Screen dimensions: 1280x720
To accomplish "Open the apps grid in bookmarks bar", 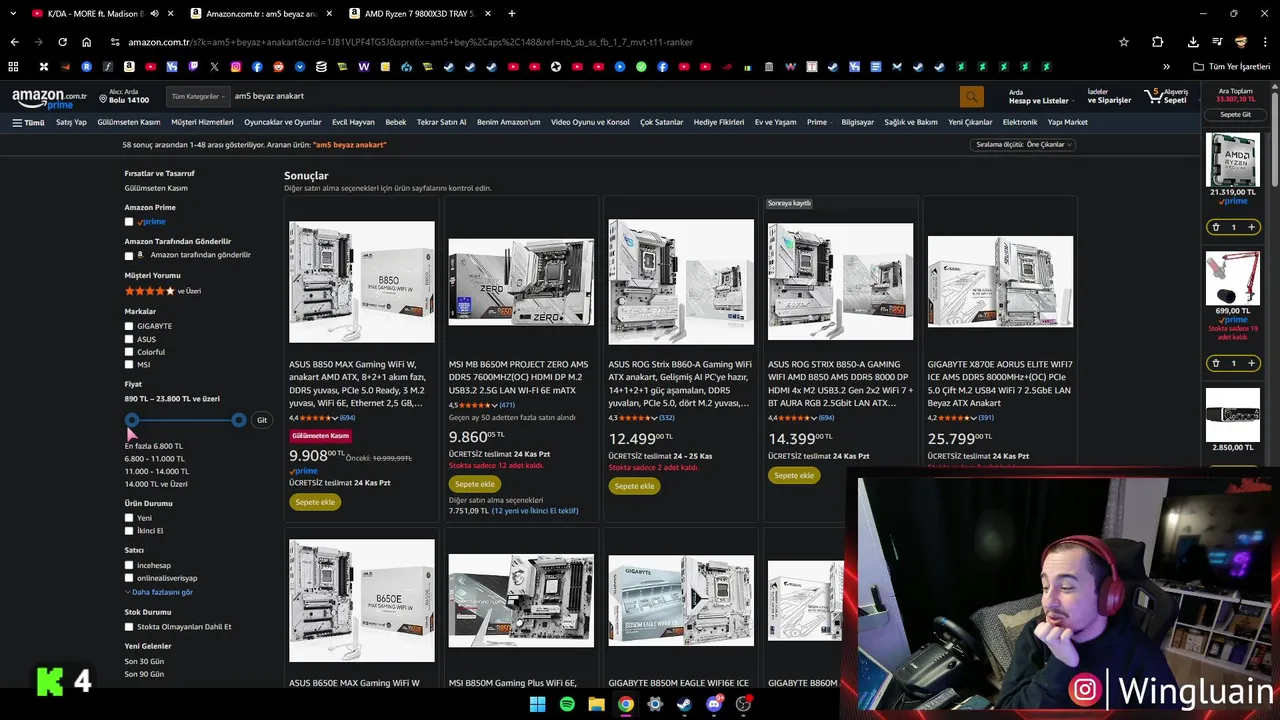I will [13, 67].
